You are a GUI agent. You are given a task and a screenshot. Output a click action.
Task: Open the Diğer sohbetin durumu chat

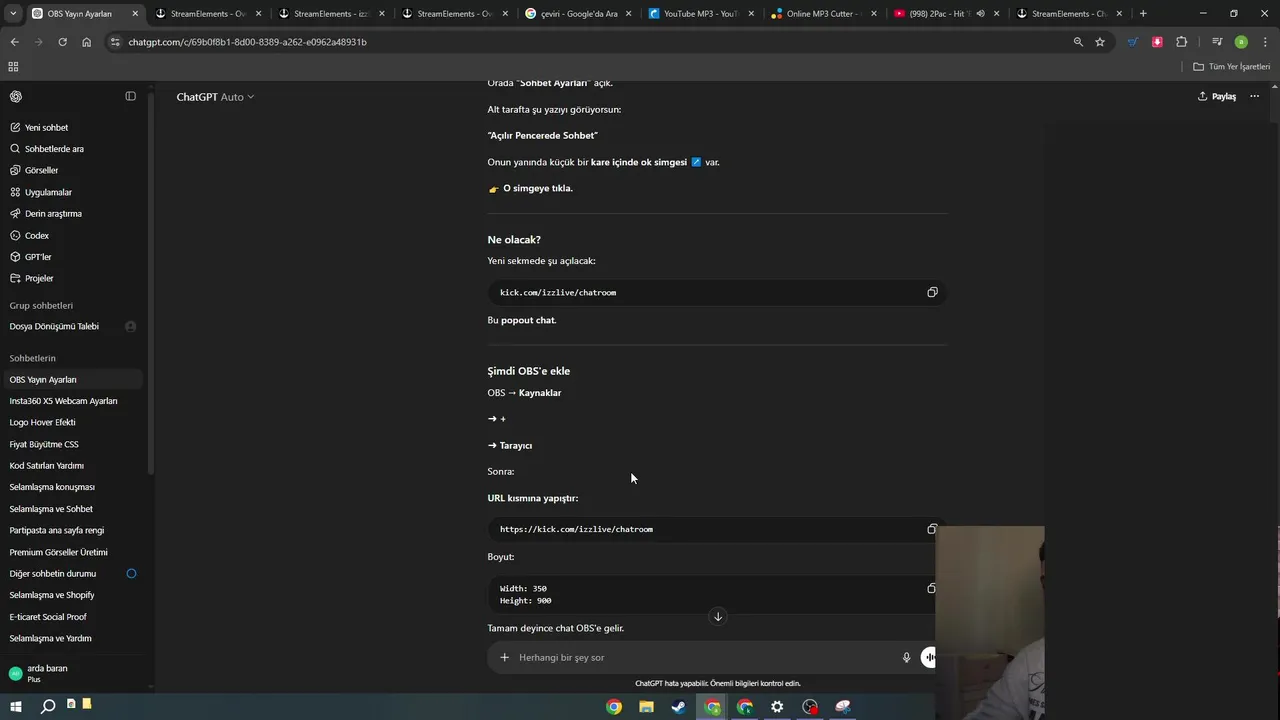(75, 574)
